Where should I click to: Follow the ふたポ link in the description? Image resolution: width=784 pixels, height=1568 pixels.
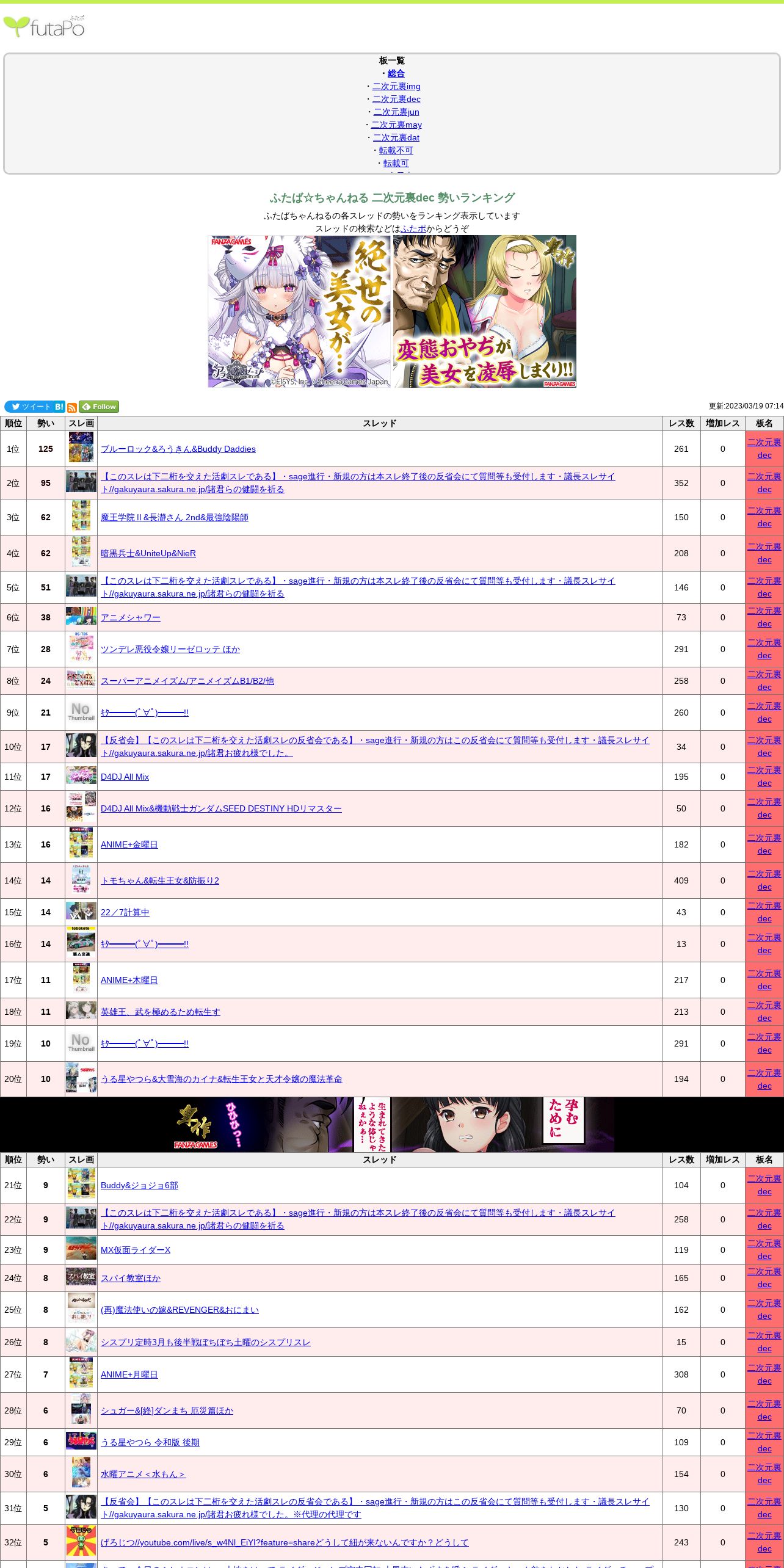pos(413,228)
